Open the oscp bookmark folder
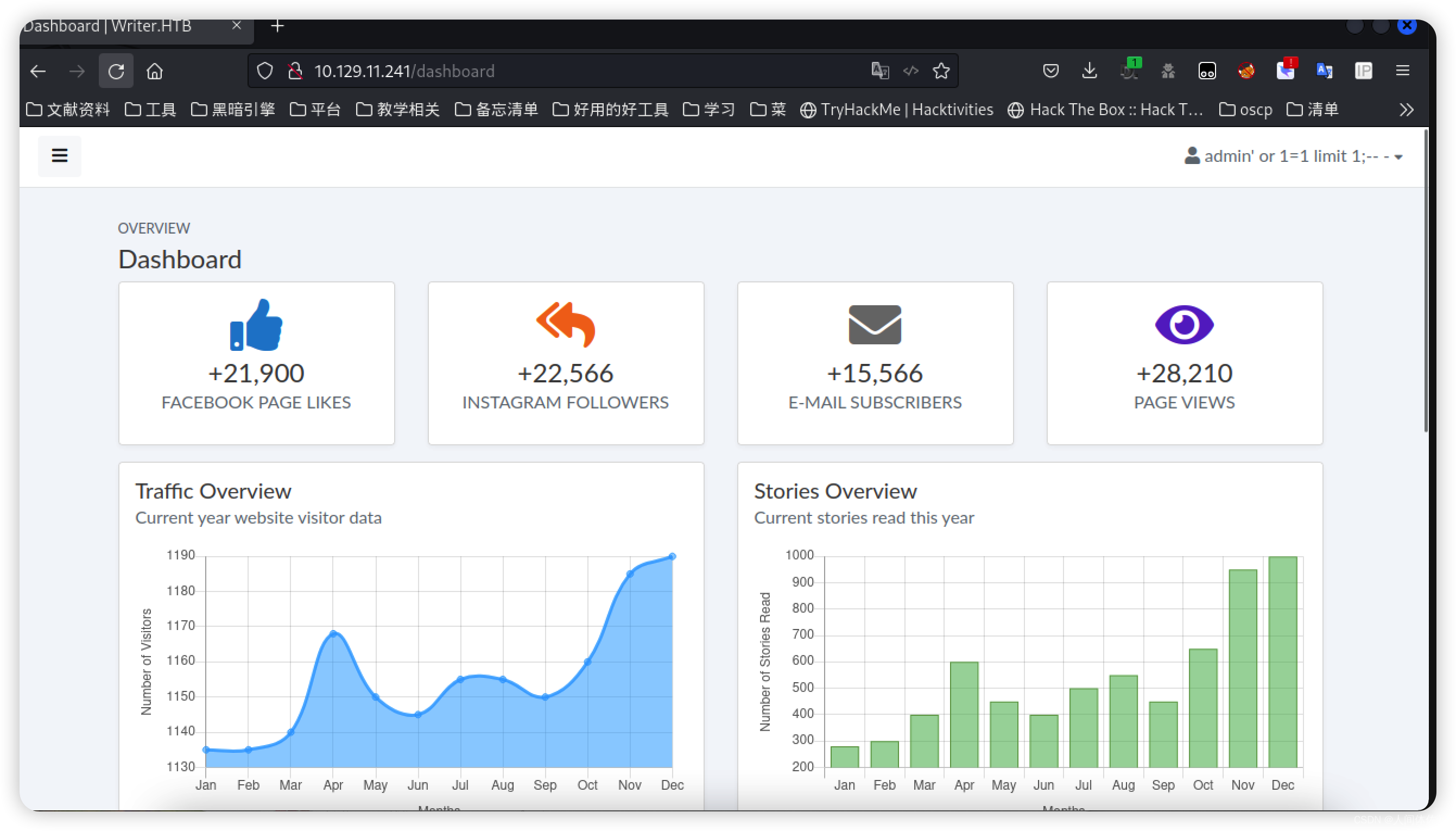The width and height of the screenshot is (1456, 831). point(1245,110)
